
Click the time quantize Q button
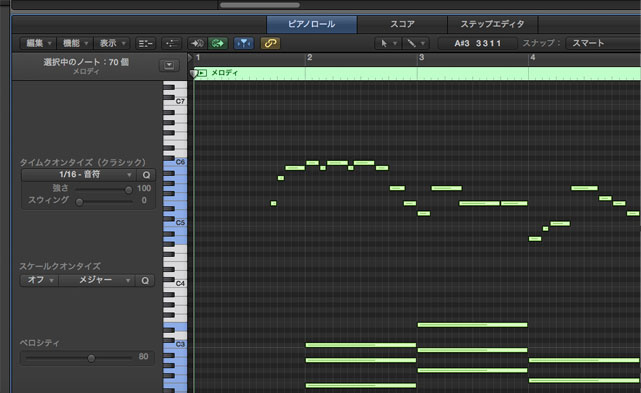[x=146, y=175]
